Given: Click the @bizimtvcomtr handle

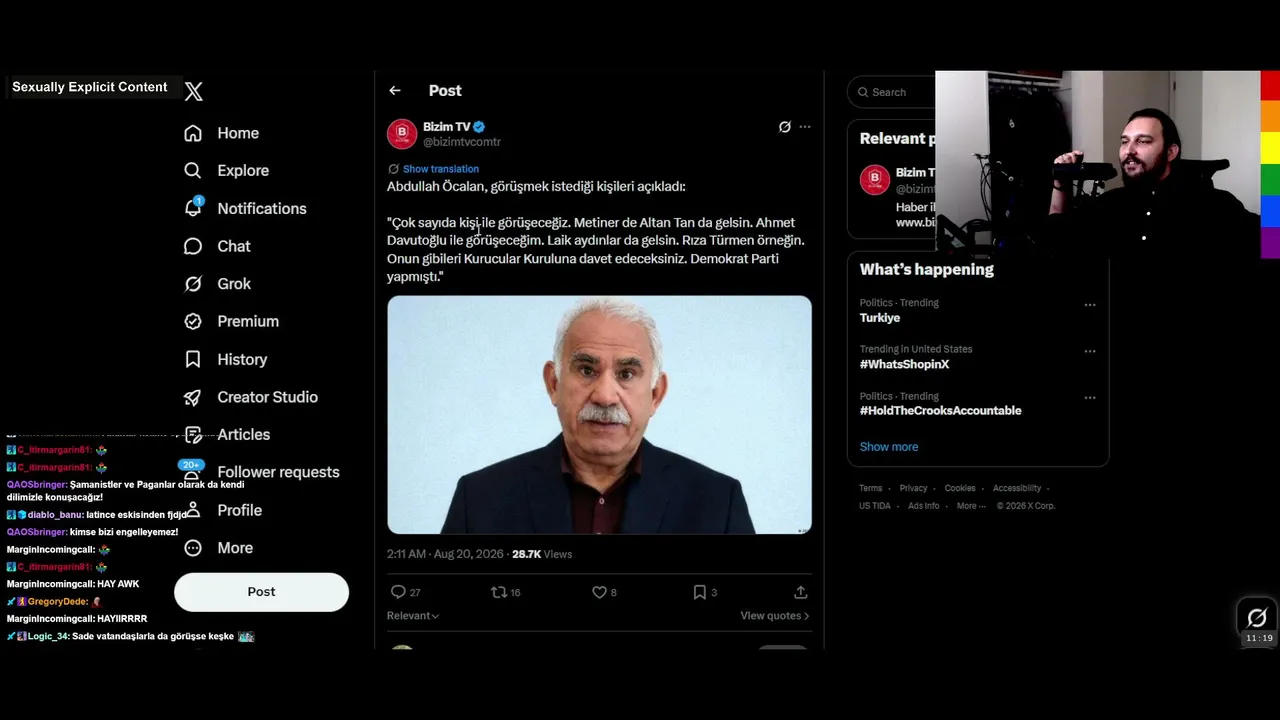Looking at the screenshot, I should 462,142.
